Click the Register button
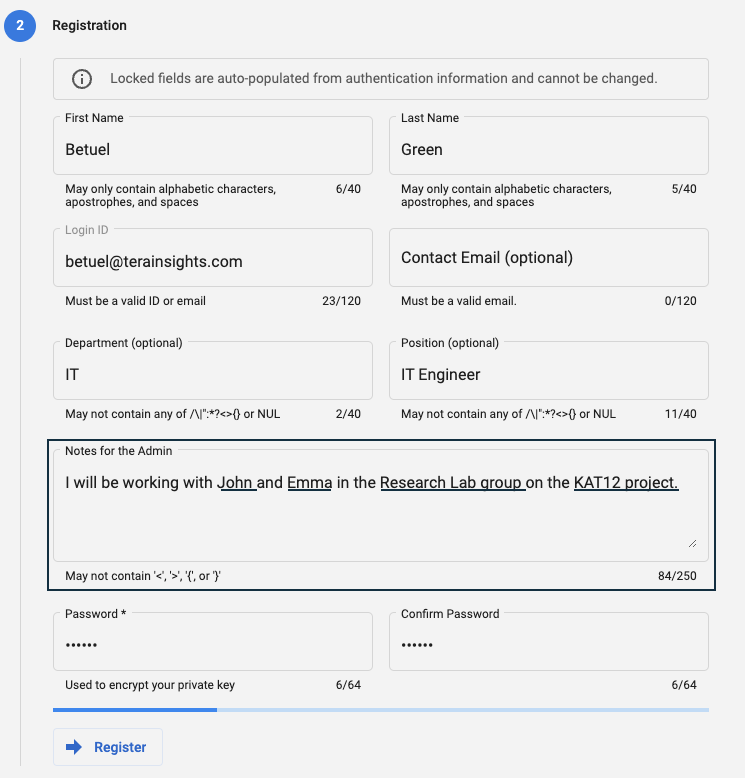This screenshot has width=745, height=778. (x=108, y=747)
